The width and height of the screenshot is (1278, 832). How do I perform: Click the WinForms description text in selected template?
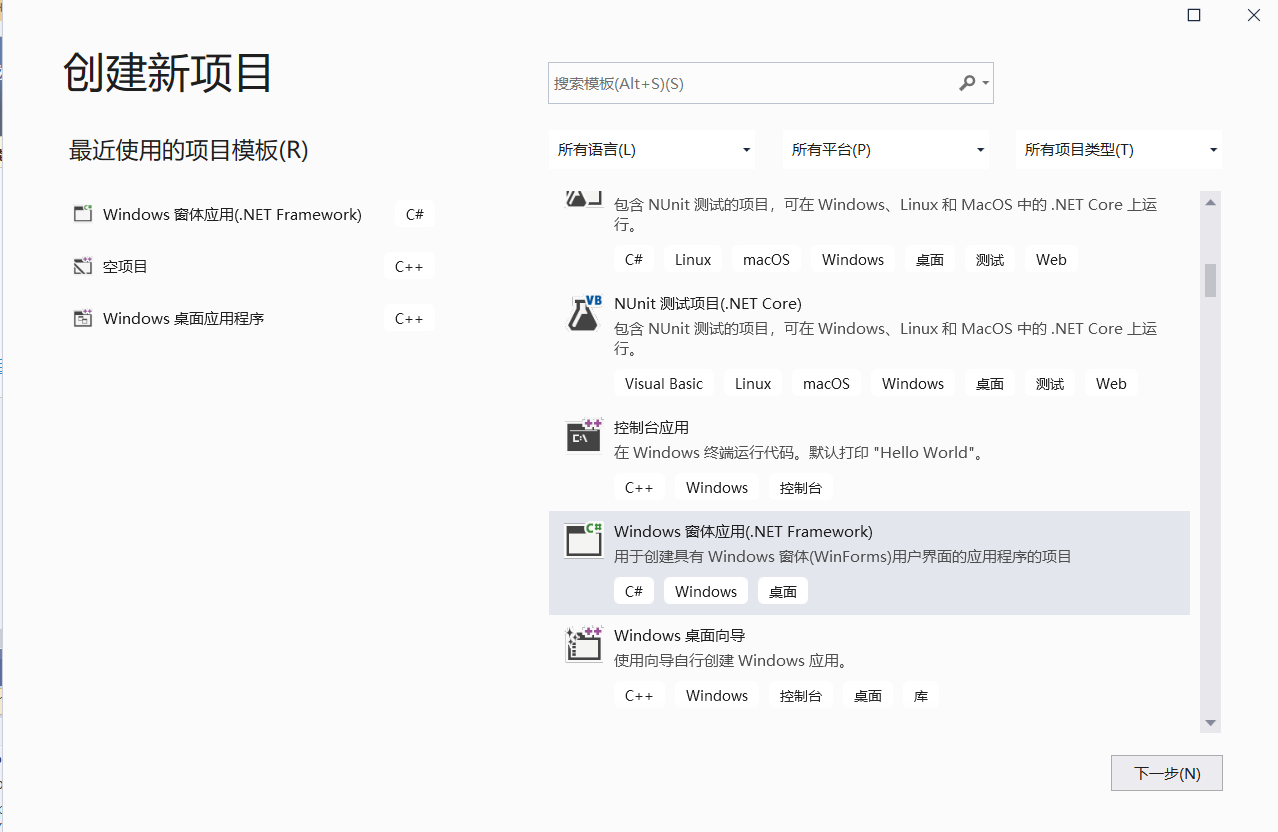(x=843, y=556)
